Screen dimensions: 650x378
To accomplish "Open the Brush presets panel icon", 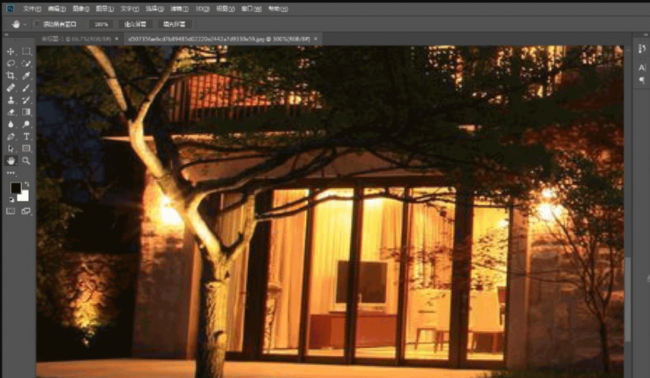I will pos(642,49).
